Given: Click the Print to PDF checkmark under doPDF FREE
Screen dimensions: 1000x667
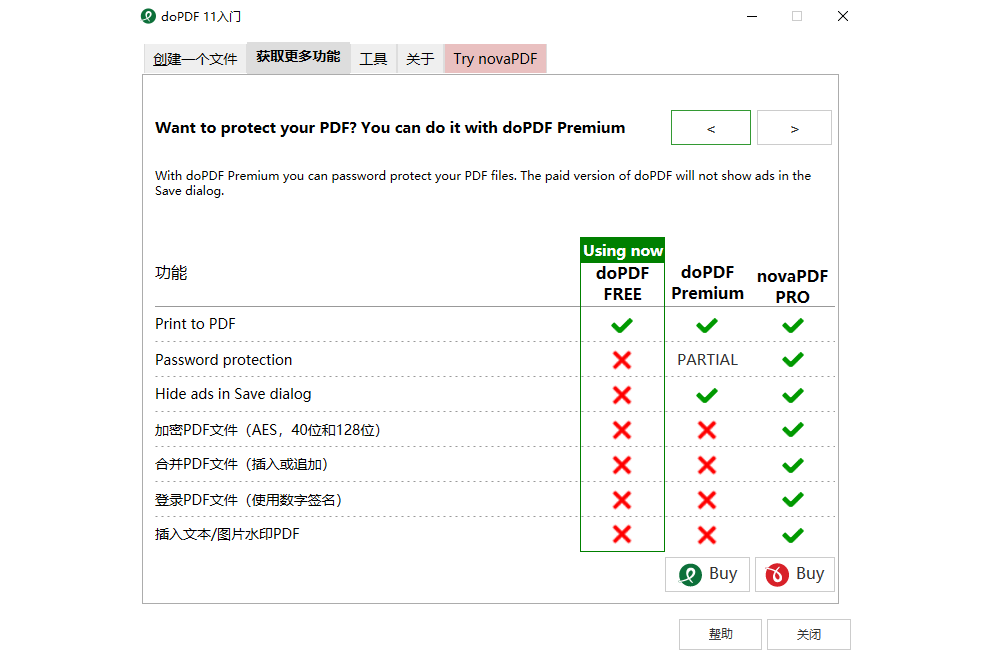Looking at the screenshot, I should [x=622, y=324].
